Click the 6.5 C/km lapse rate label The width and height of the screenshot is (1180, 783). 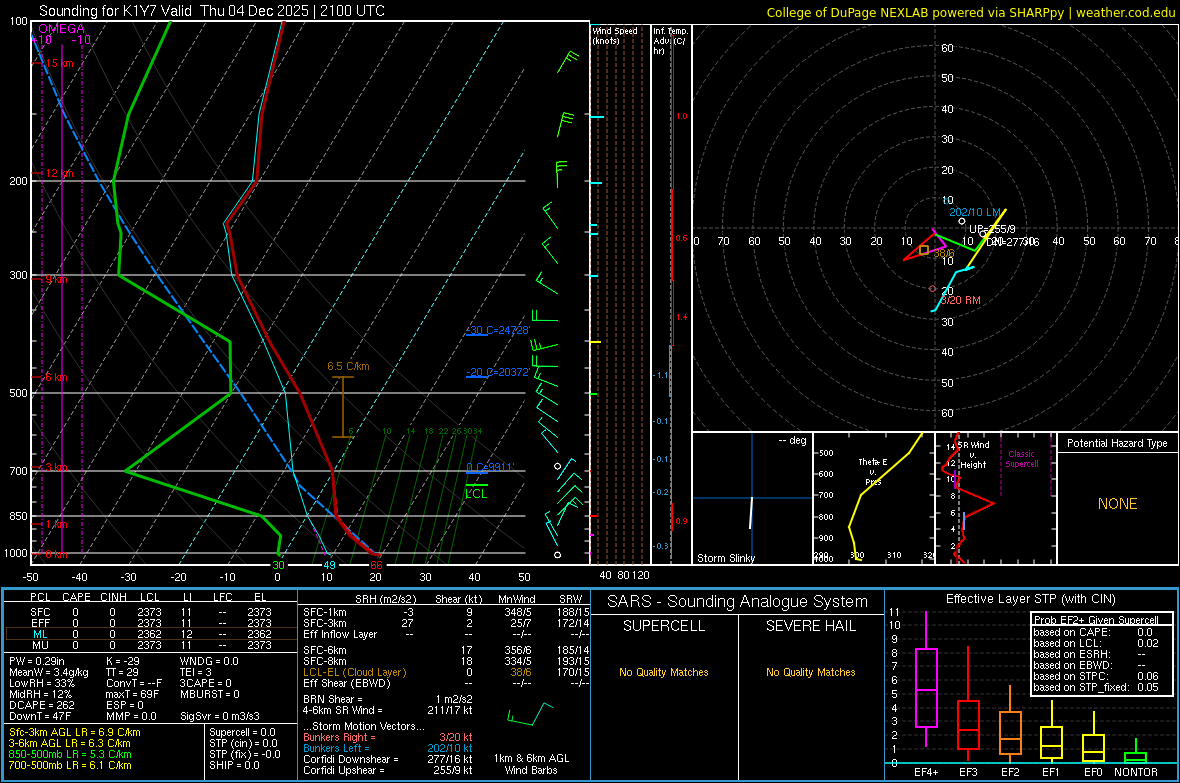click(348, 367)
